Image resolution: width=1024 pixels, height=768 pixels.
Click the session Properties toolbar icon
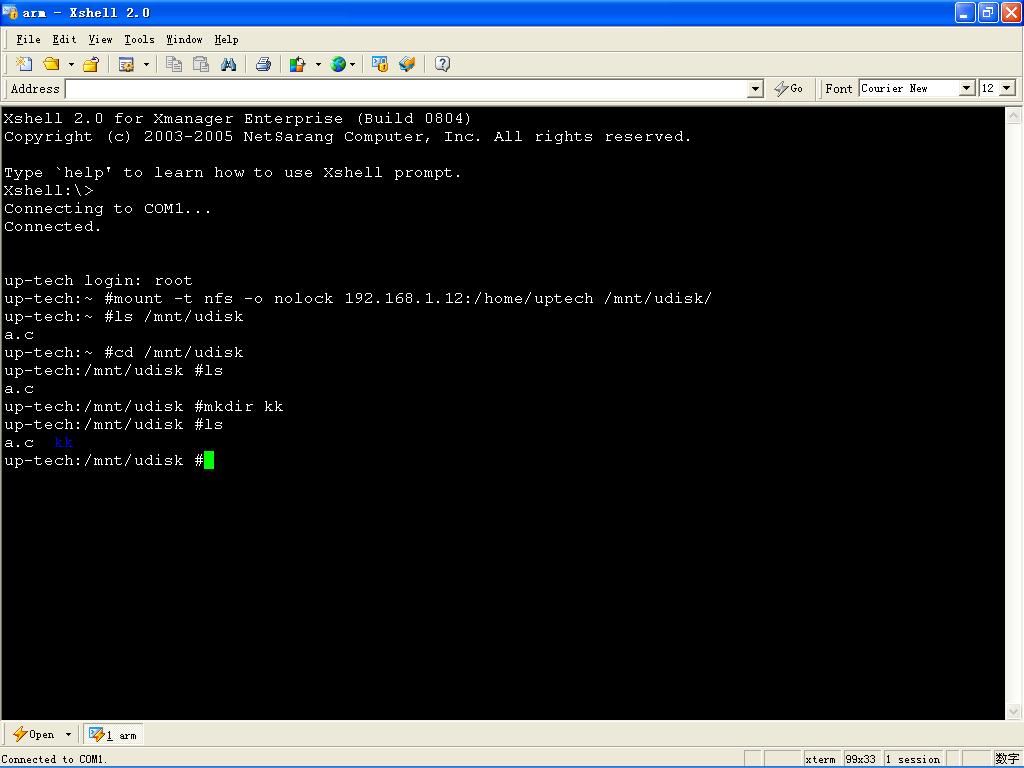coord(127,64)
